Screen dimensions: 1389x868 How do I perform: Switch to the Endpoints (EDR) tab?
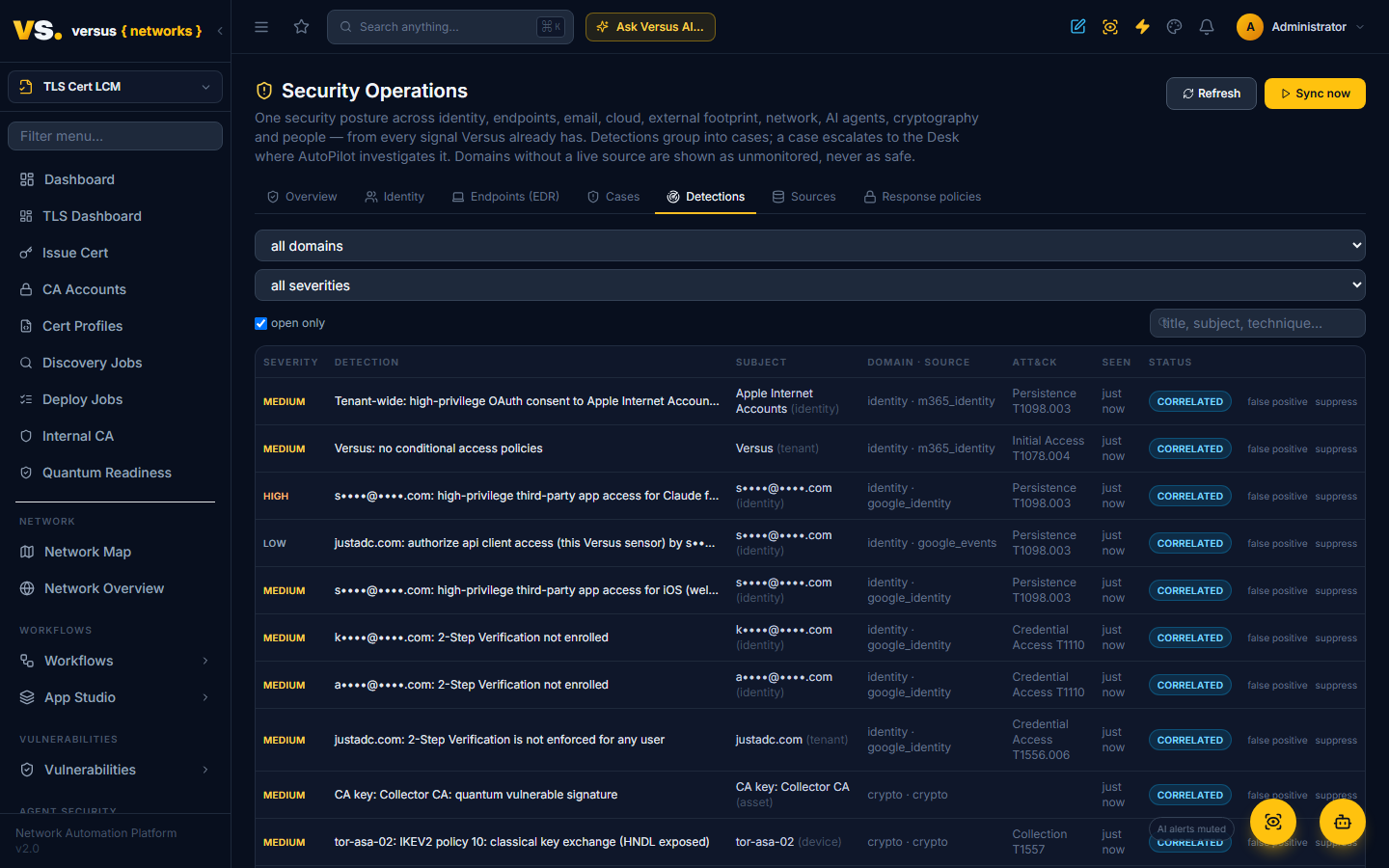(x=505, y=197)
